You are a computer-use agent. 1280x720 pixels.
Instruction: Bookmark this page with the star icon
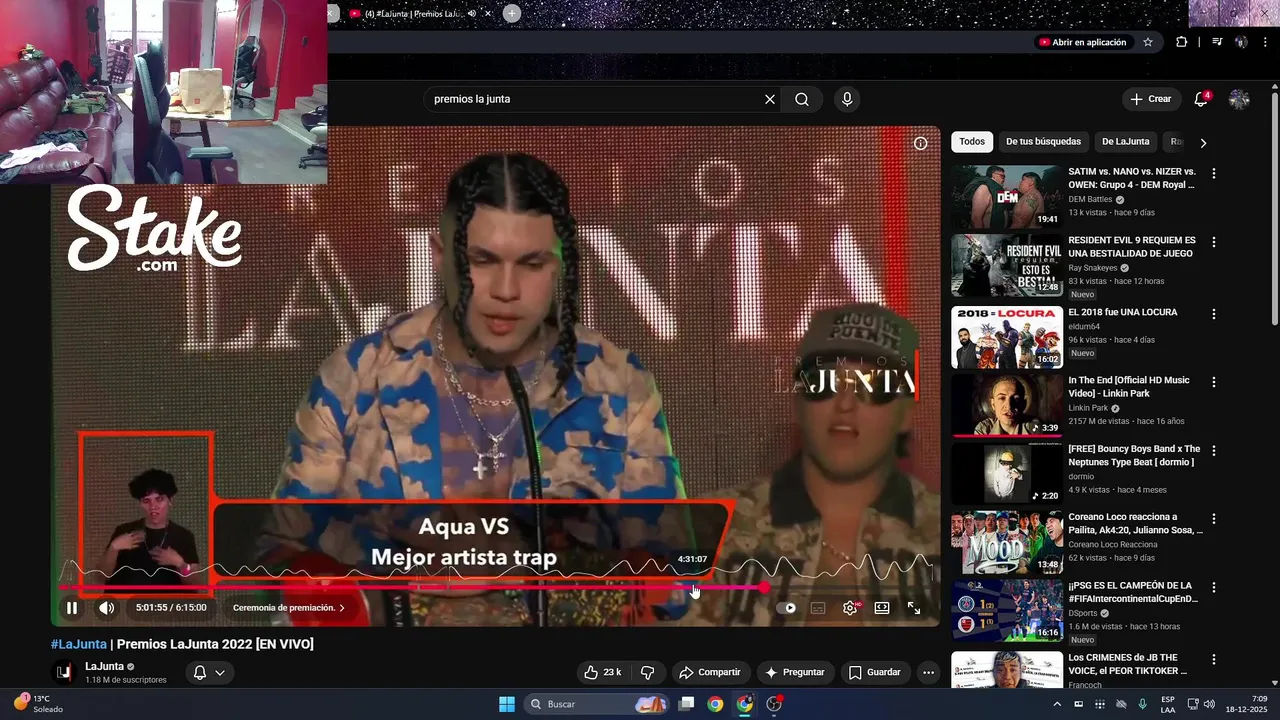[x=1148, y=42]
